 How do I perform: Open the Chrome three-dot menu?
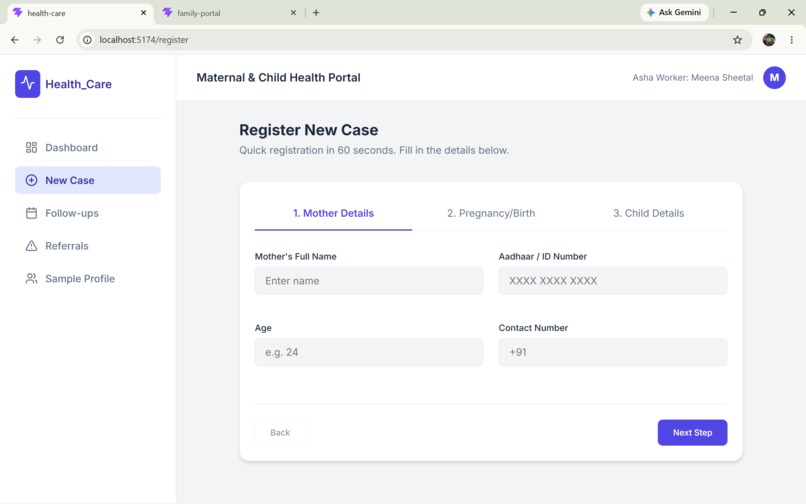(x=792, y=40)
